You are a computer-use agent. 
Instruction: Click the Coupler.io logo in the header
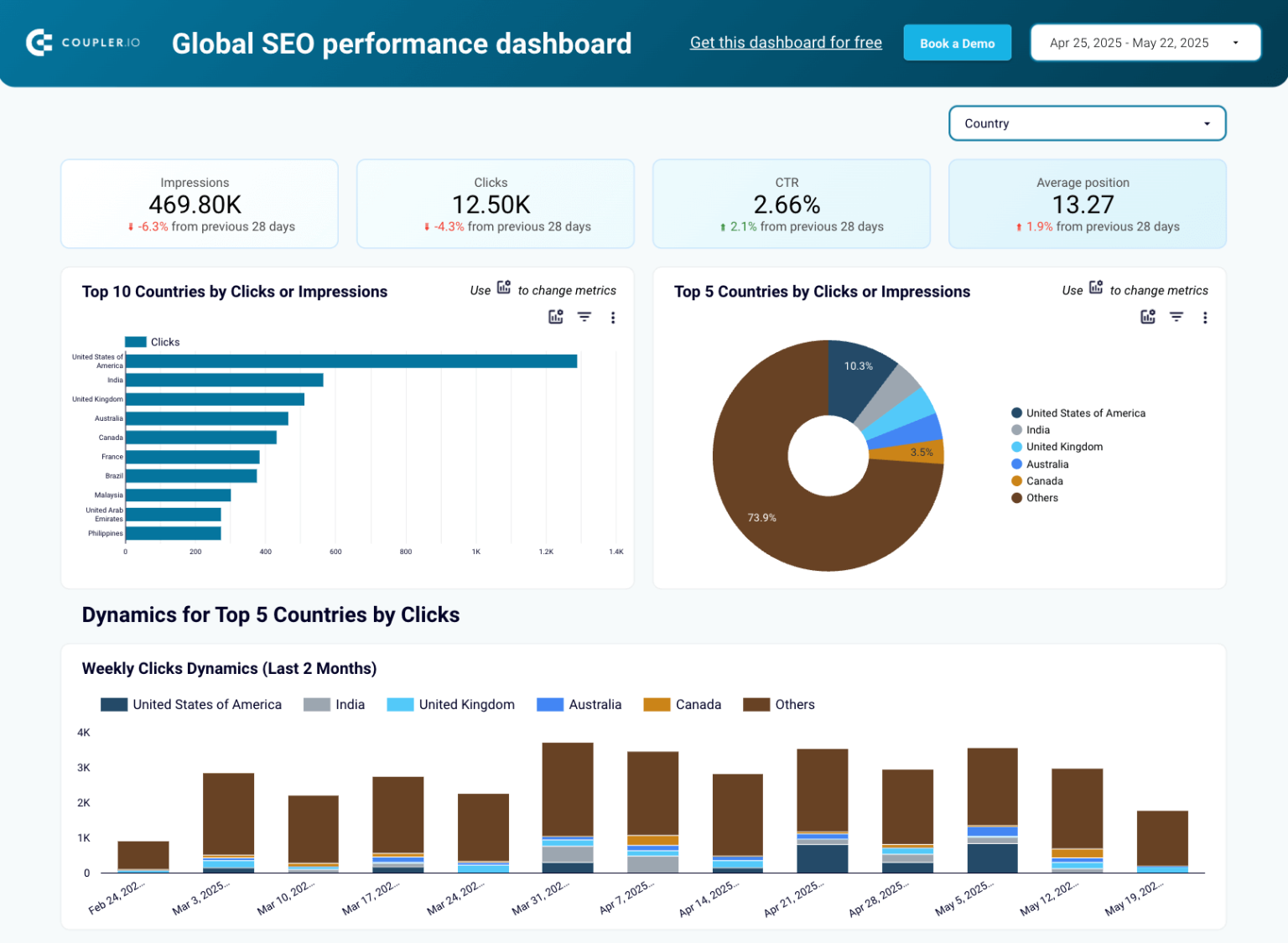click(82, 42)
